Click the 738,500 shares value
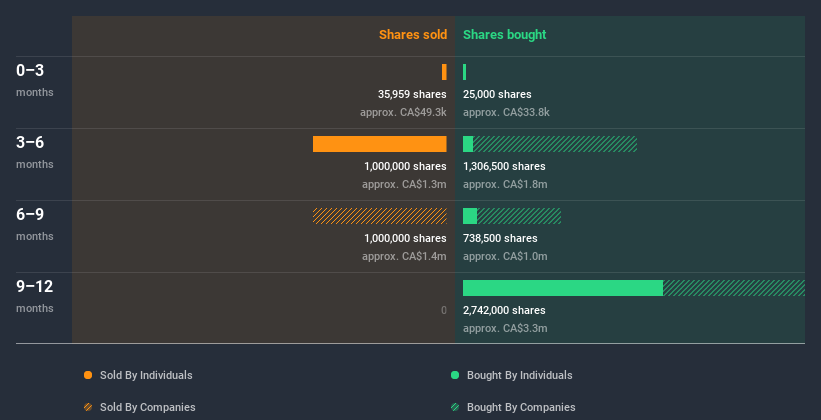The height and width of the screenshot is (420, 821). pyautogui.click(x=500, y=238)
